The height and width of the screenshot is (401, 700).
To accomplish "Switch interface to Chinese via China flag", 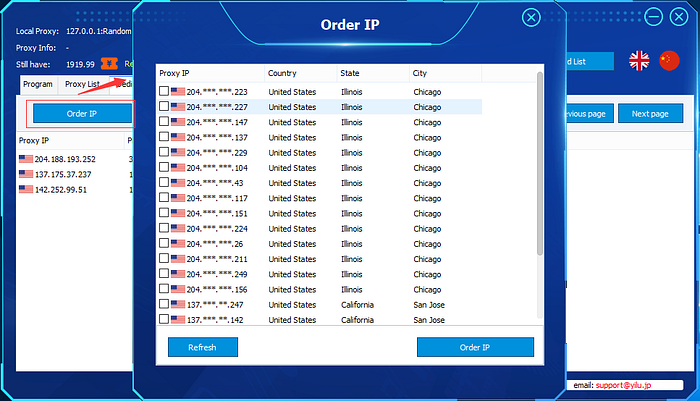I will (669, 61).
